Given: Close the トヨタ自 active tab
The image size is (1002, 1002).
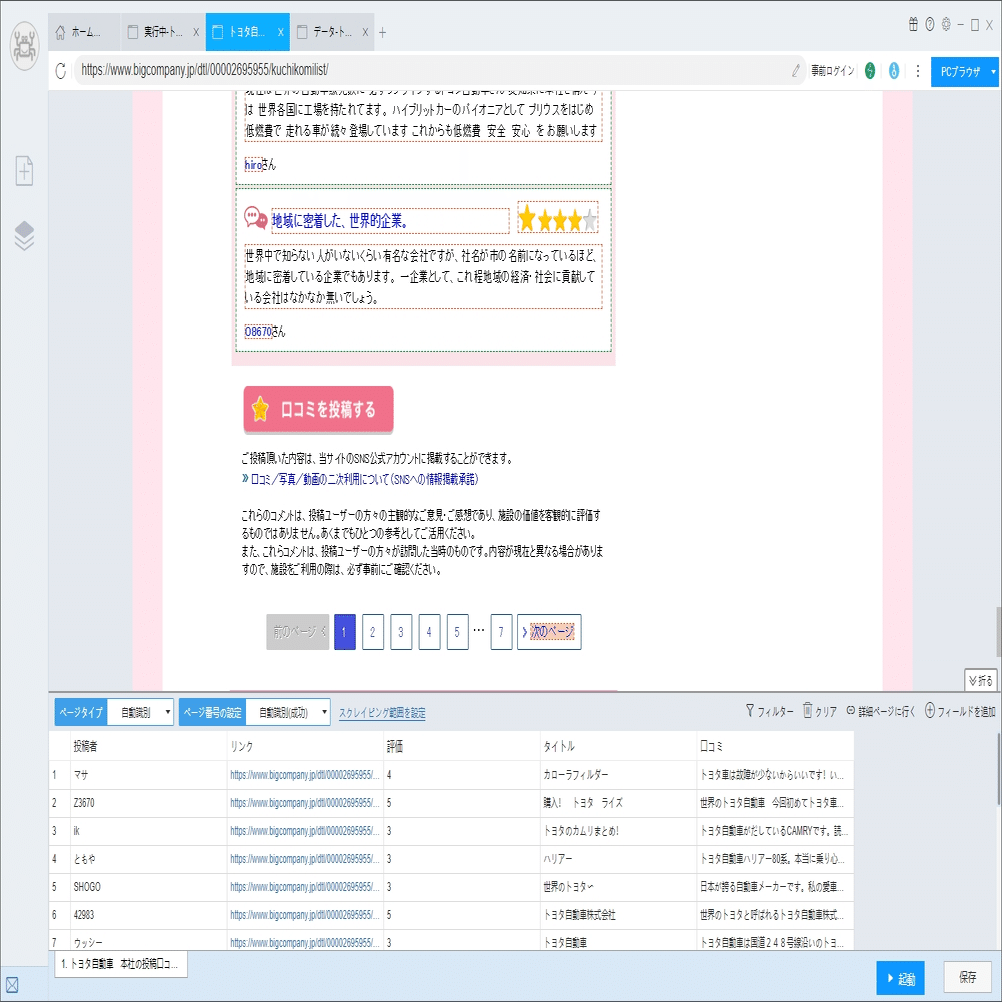Looking at the screenshot, I should click(x=280, y=32).
